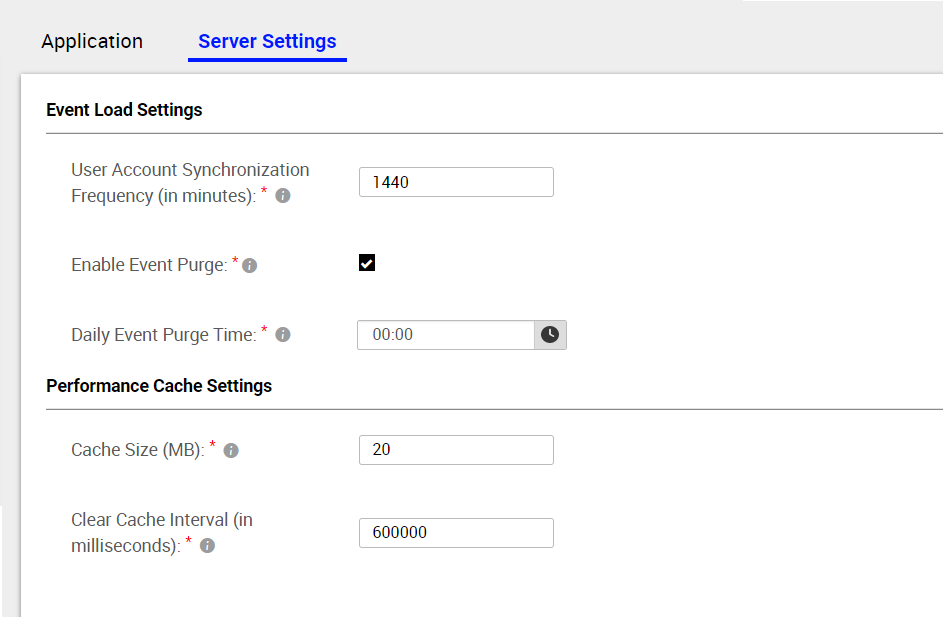Click the Enable Event Purge label
This screenshot has width=943, height=617.
[x=149, y=265]
